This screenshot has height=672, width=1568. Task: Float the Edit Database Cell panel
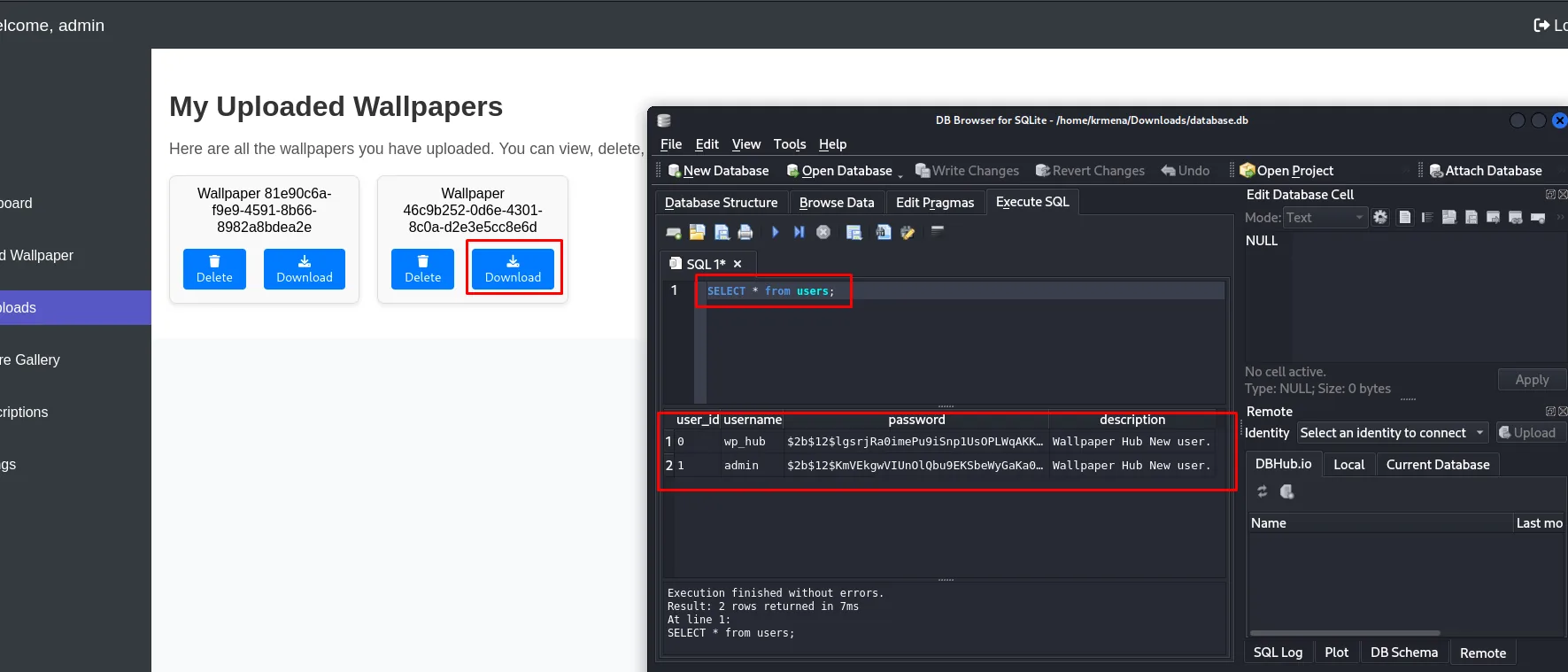tap(1550, 194)
